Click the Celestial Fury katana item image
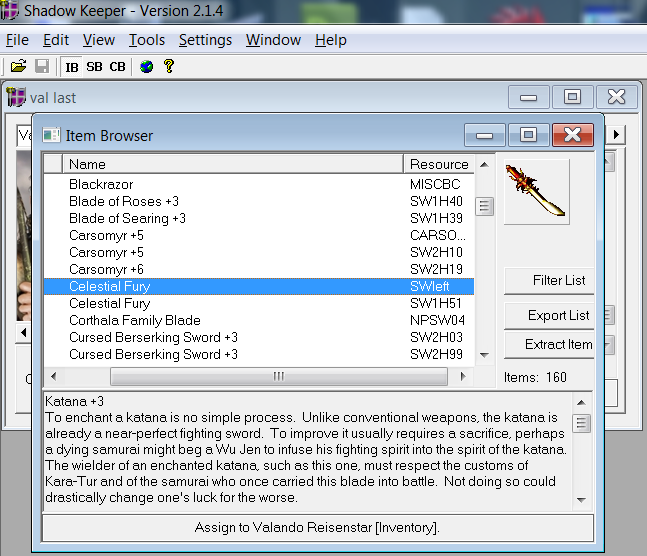 536,191
